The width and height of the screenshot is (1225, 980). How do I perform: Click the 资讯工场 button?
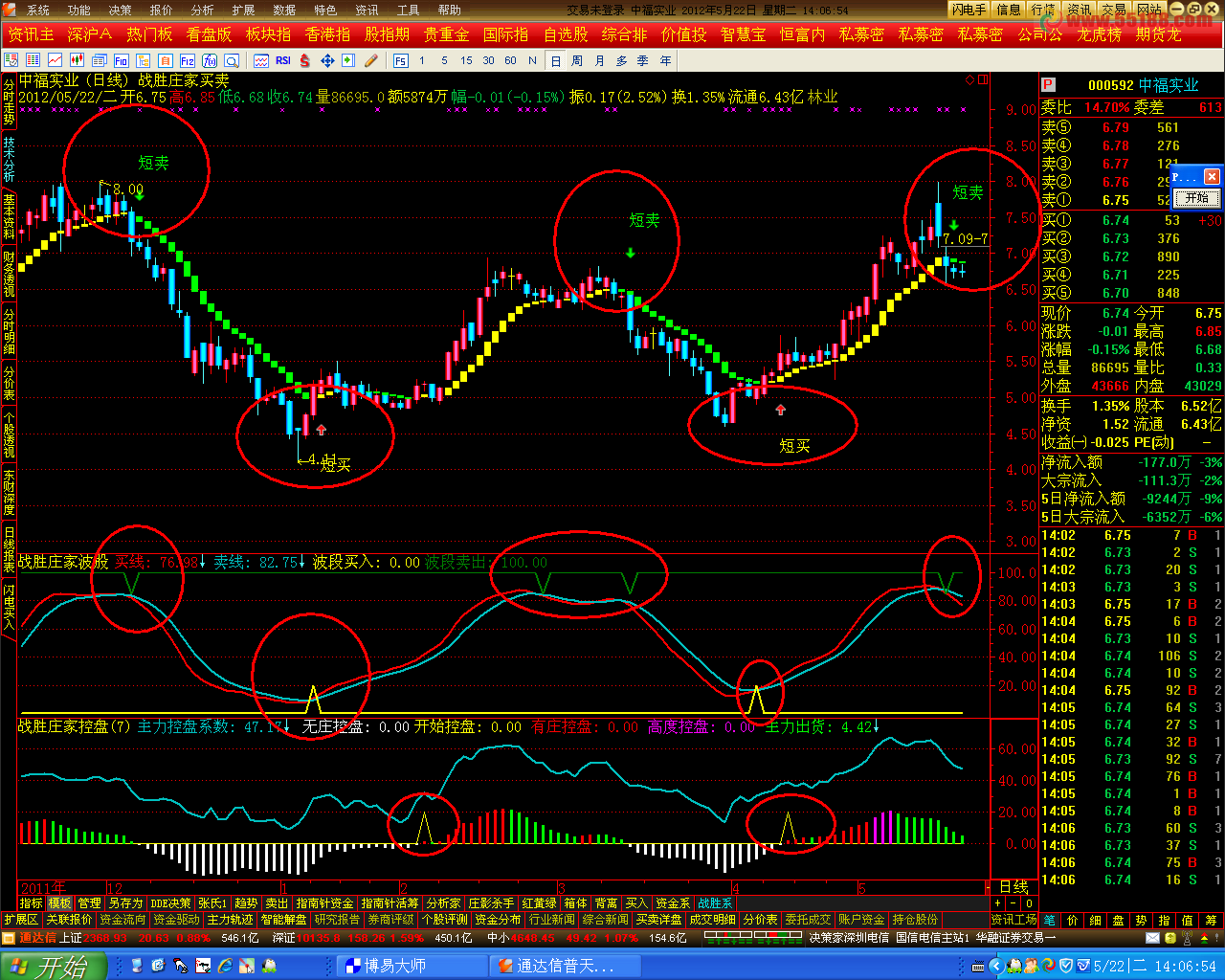pyautogui.click(x=1013, y=920)
